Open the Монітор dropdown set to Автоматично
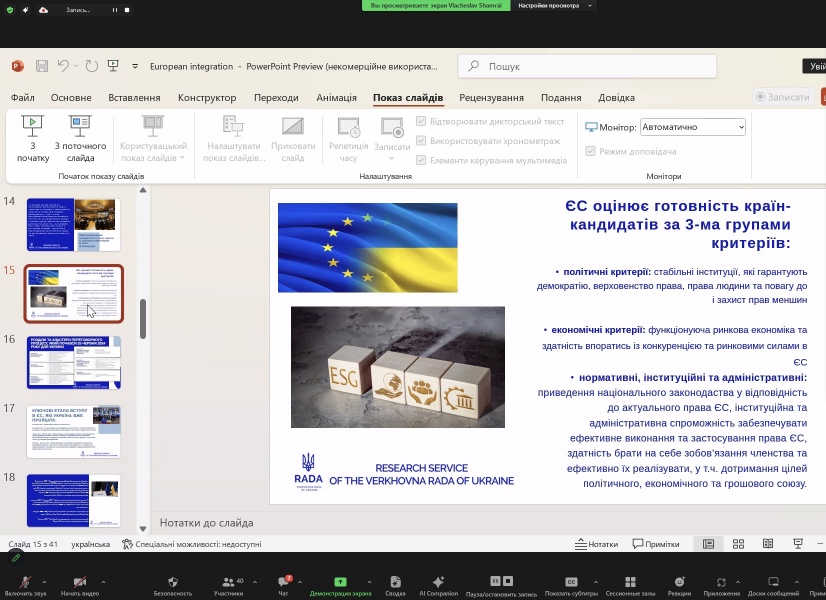Screen dimensions: 826x600 point(692,127)
